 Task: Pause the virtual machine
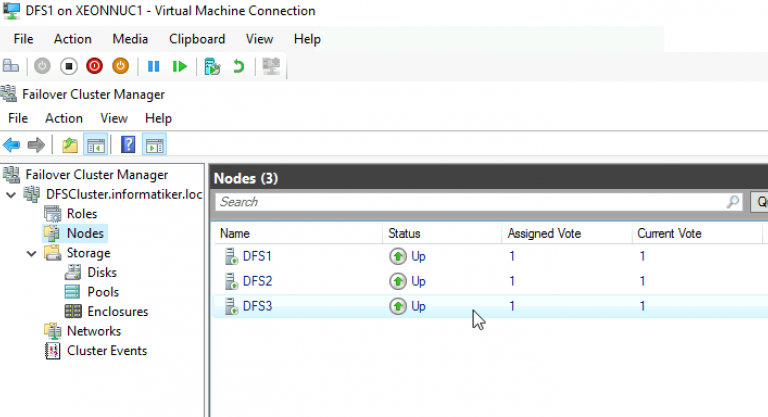[x=154, y=66]
